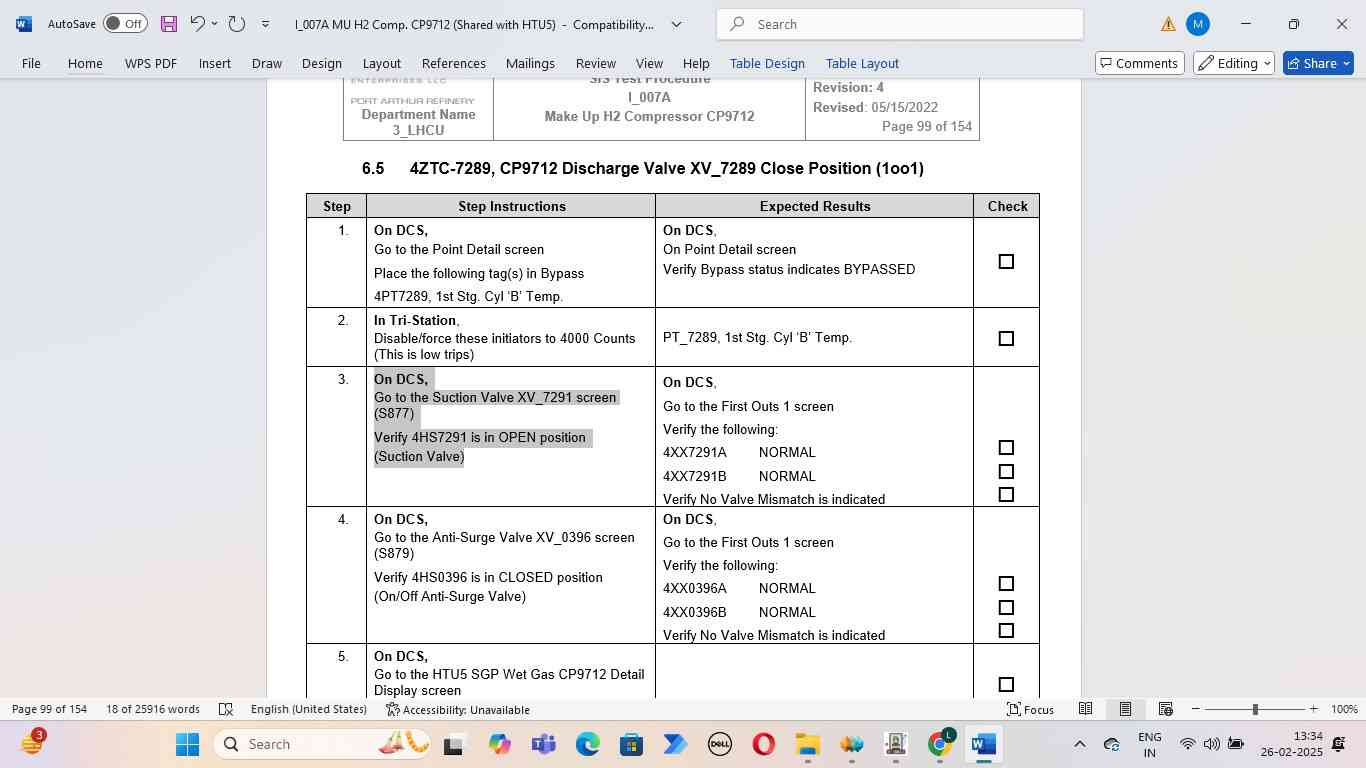Click the Comments button
The height and width of the screenshot is (768, 1366).
click(x=1140, y=63)
